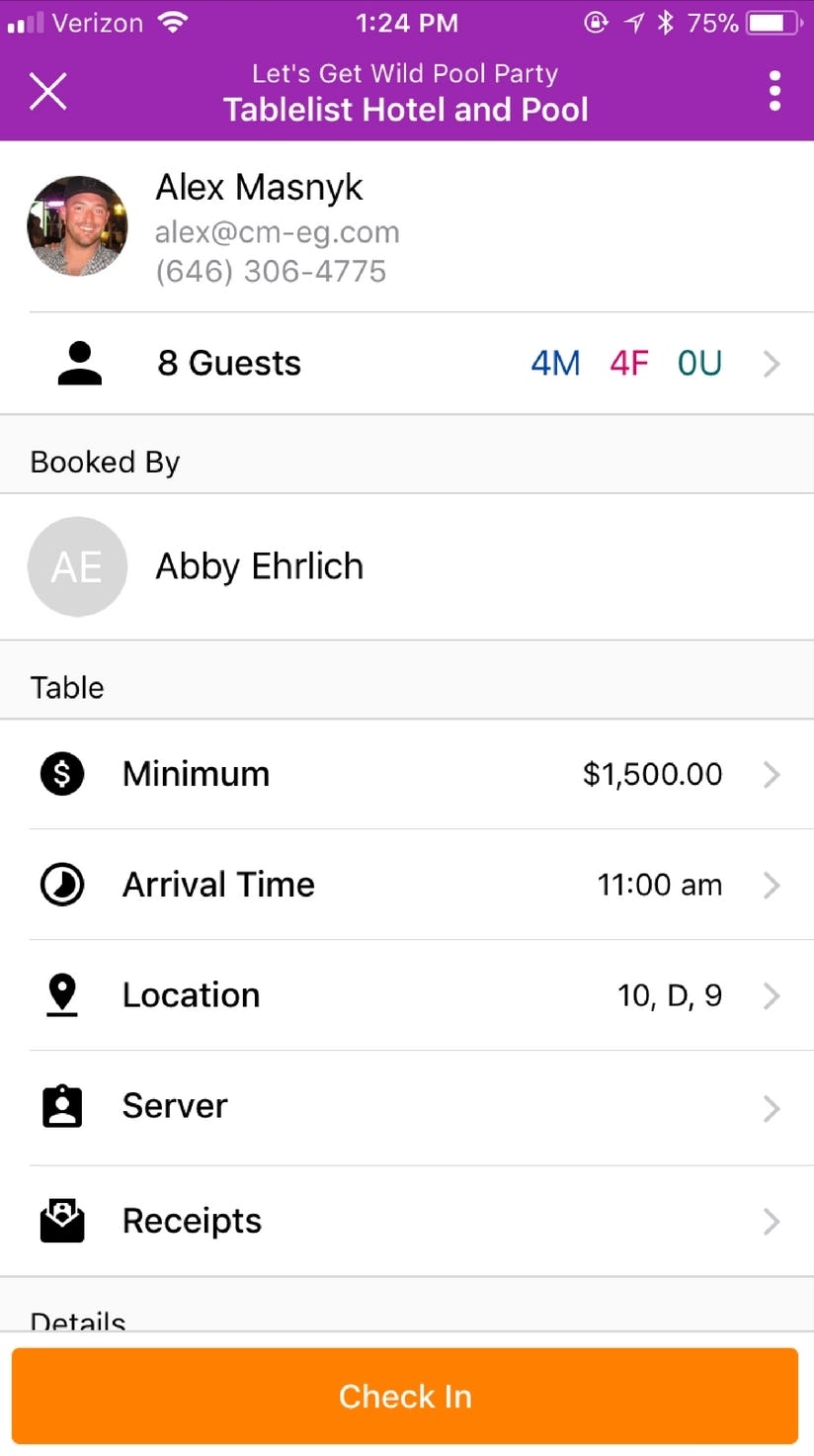Tap the clock Arrival Time icon

point(62,885)
